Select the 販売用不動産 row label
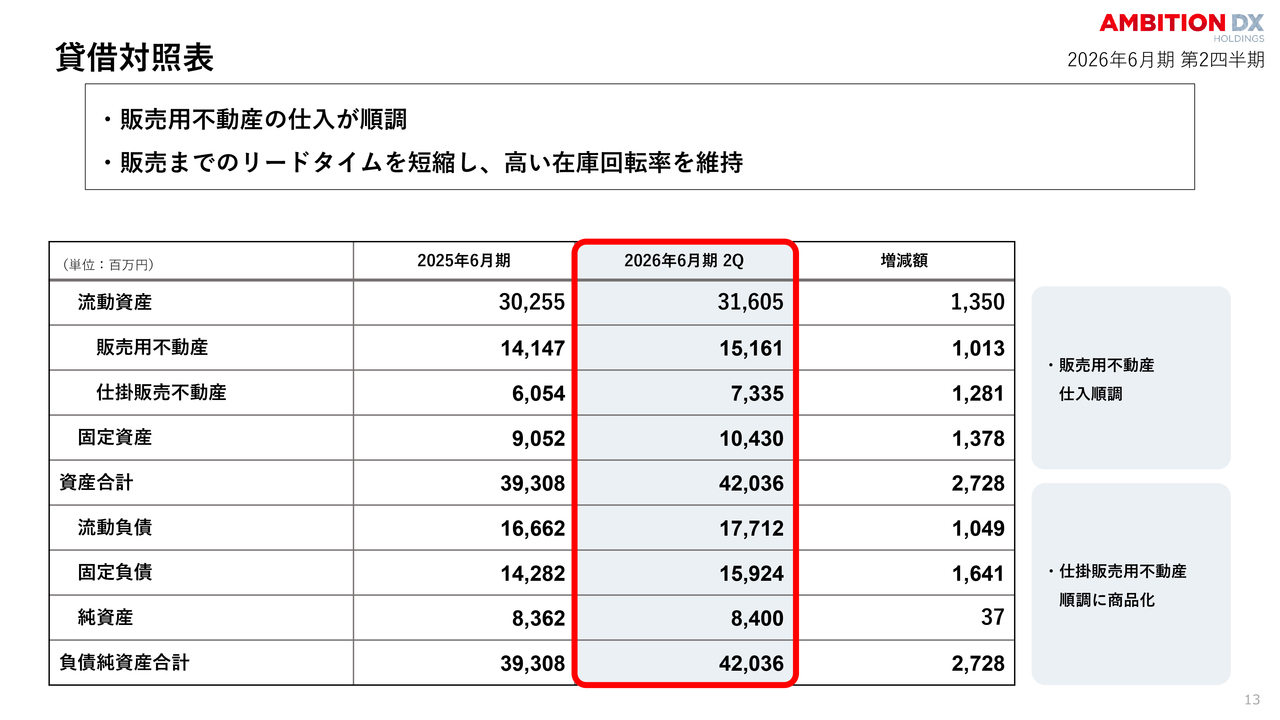Image resolution: width=1280 pixels, height=720 pixels. click(x=152, y=347)
